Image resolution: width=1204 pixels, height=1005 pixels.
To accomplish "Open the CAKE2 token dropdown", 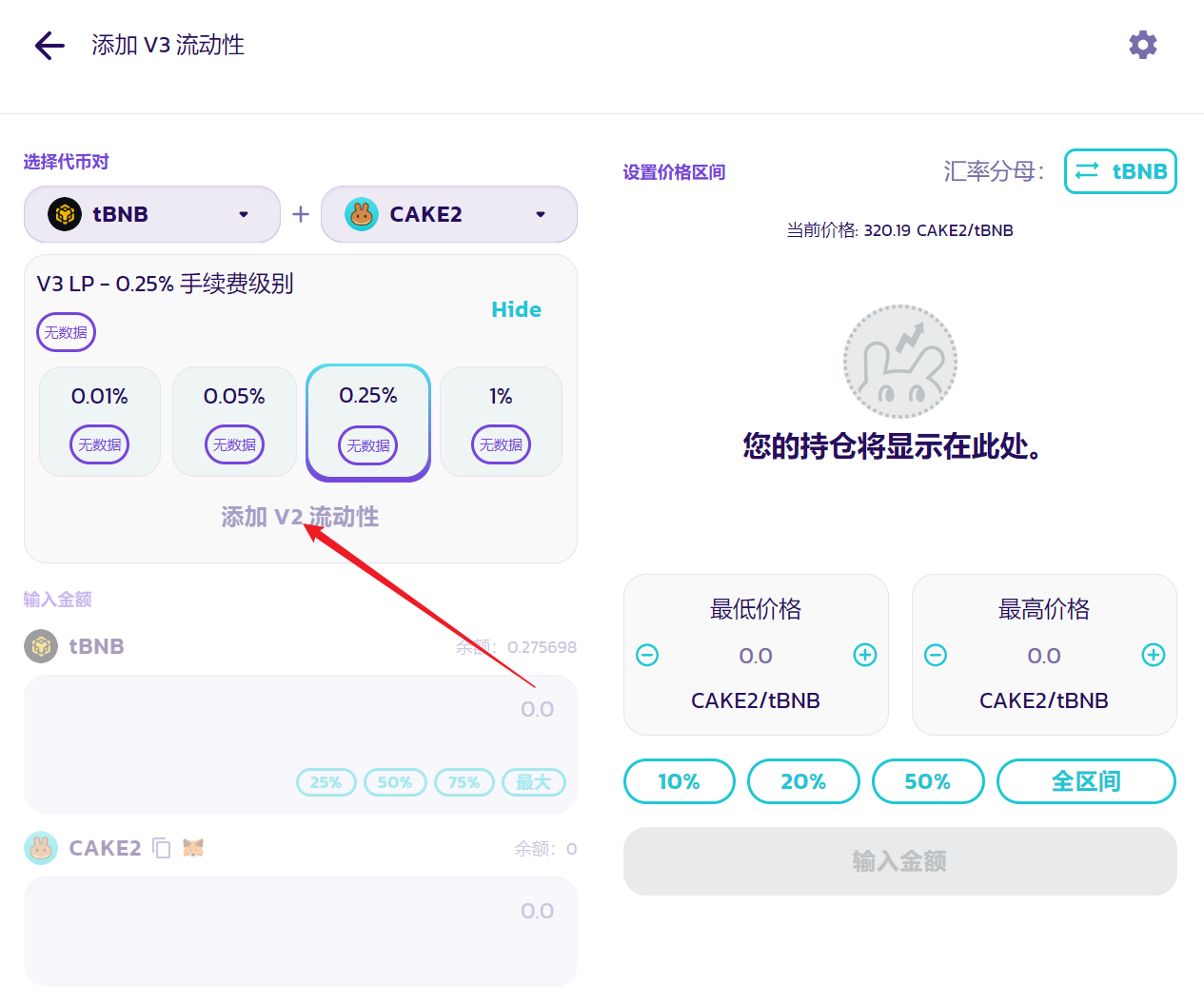I will [448, 214].
